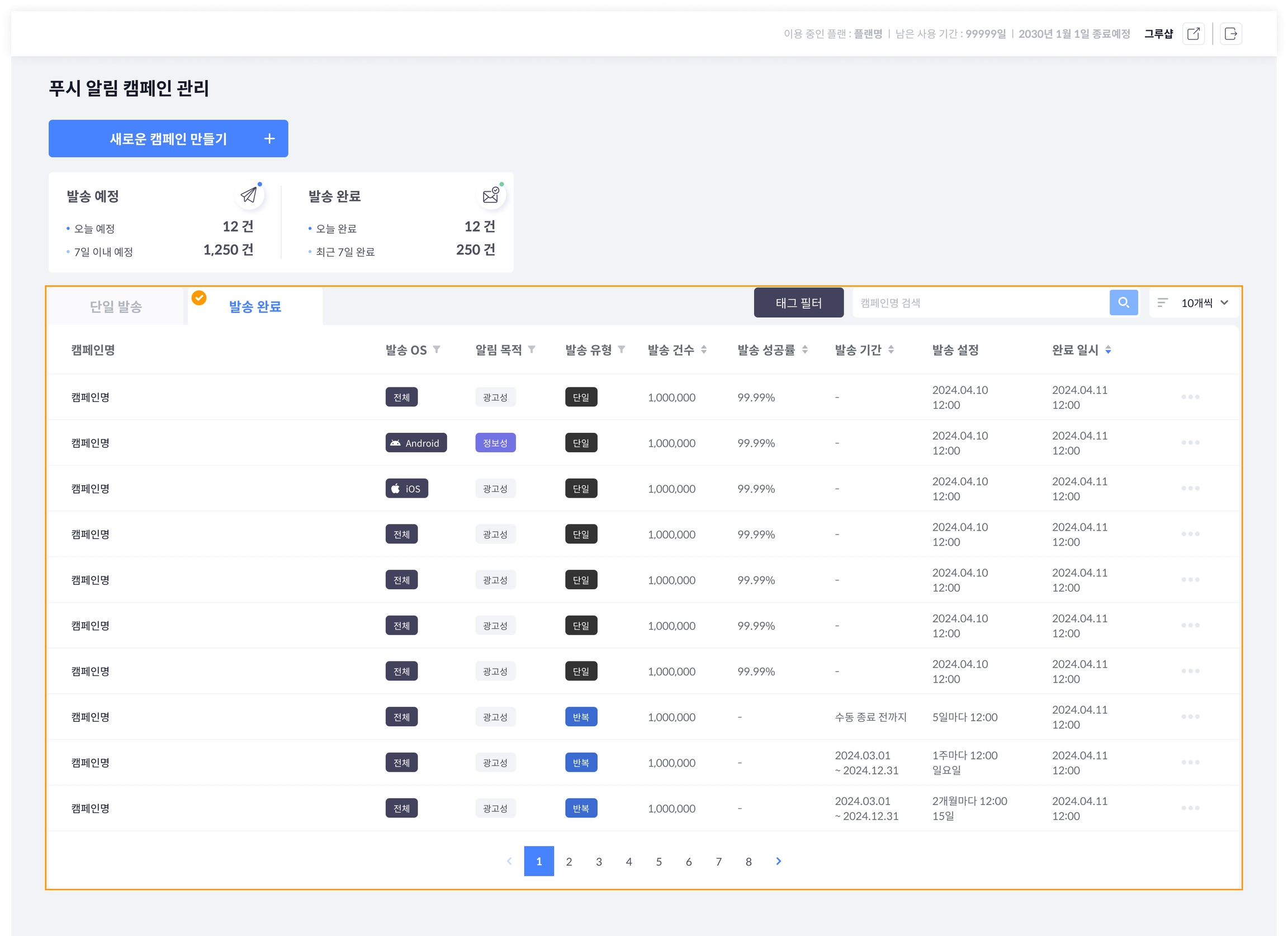The image size is (1288, 936).
Task: Open the three-dot menu for the Android campaign
Action: point(1190,442)
